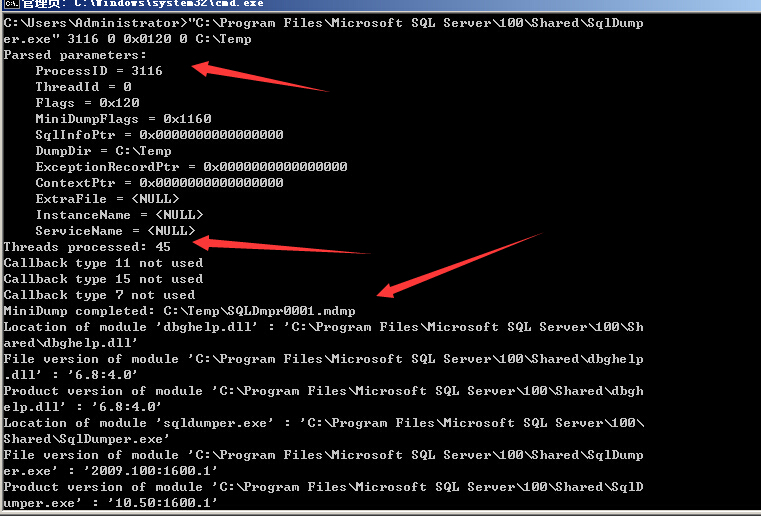Click the SQLDmpr0001.mdmp file path text
This screenshot has width=761, height=523.
tap(260, 311)
